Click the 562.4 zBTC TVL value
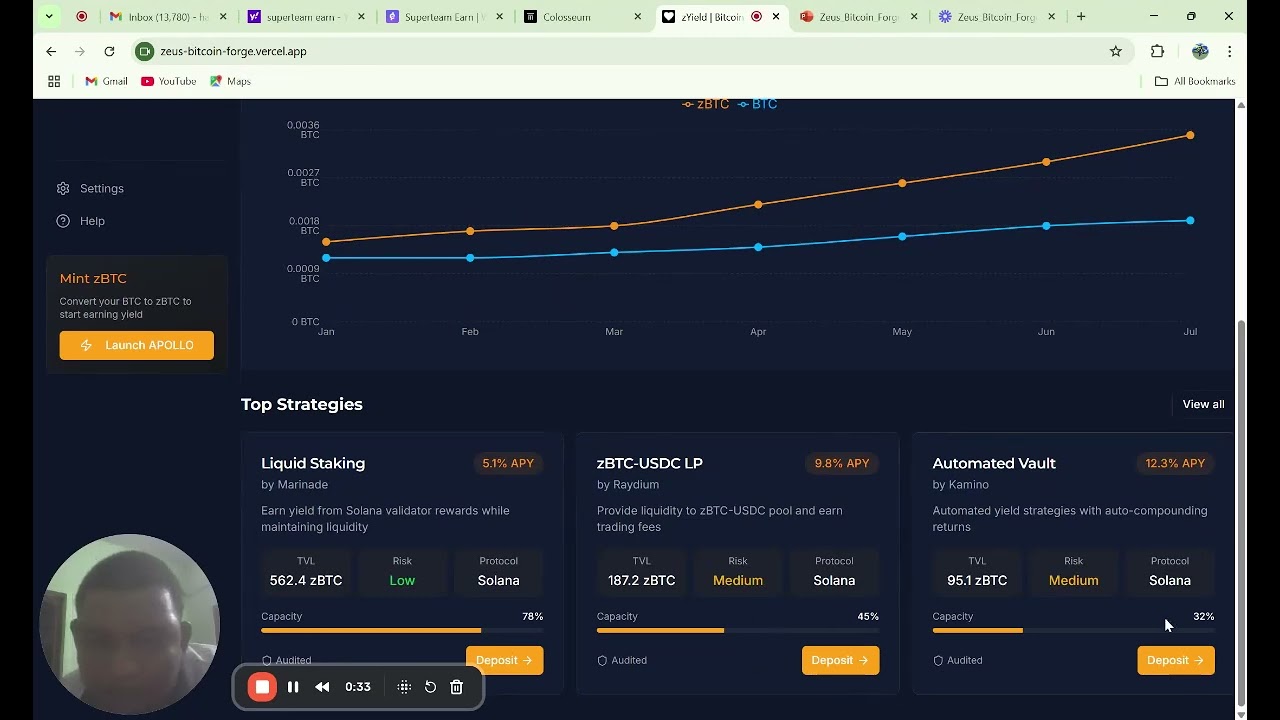Image resolution: width=1280 pixels, height=720 pixels. pyautogui.click(x=306, y=580)
